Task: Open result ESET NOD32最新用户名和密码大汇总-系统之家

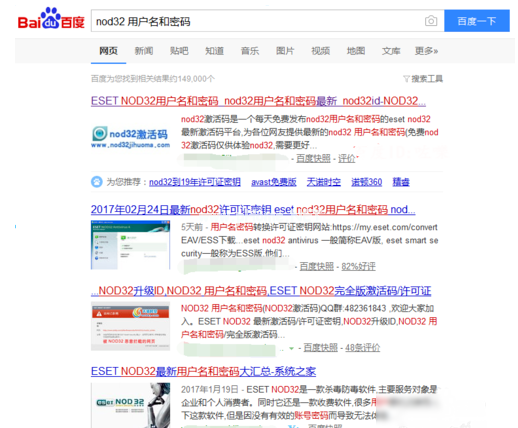Action: tap(203, 371)
